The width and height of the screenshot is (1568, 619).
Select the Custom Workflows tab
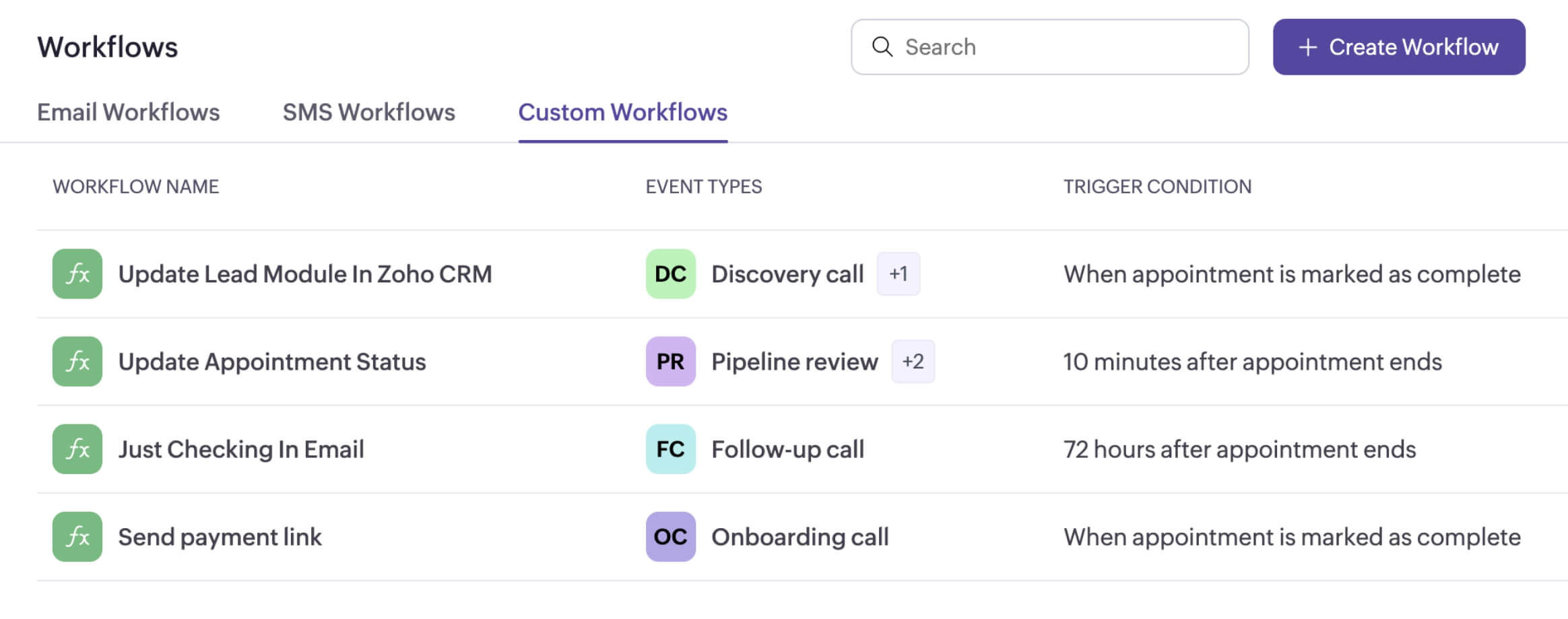[622, 112]
